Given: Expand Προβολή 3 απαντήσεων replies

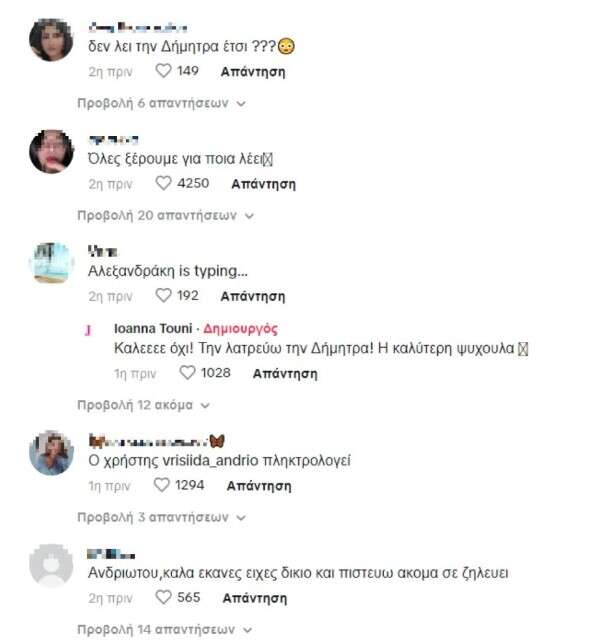Looking at the screenshot, I should coord(162,518).
